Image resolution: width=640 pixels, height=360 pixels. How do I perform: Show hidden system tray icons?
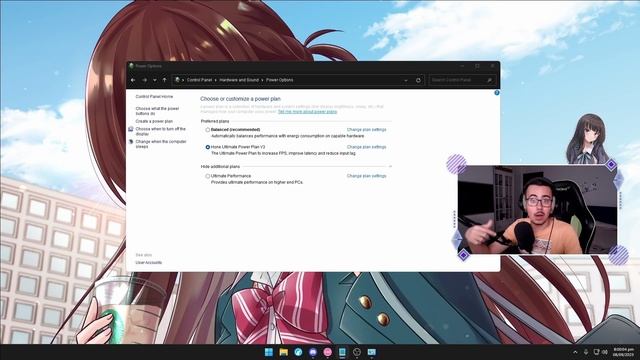(576, 352)
